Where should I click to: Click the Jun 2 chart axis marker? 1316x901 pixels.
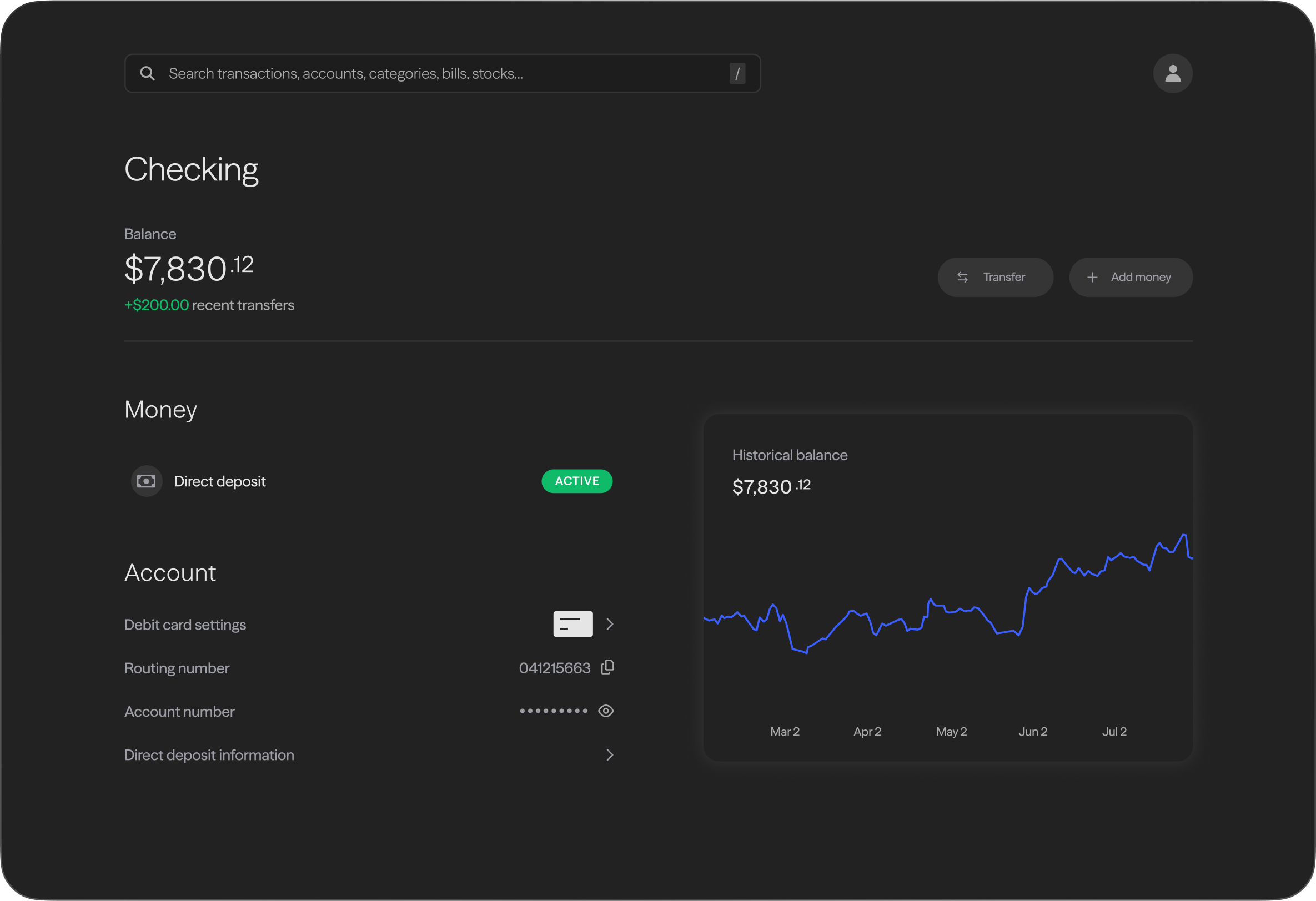[x=1032, y=732]
